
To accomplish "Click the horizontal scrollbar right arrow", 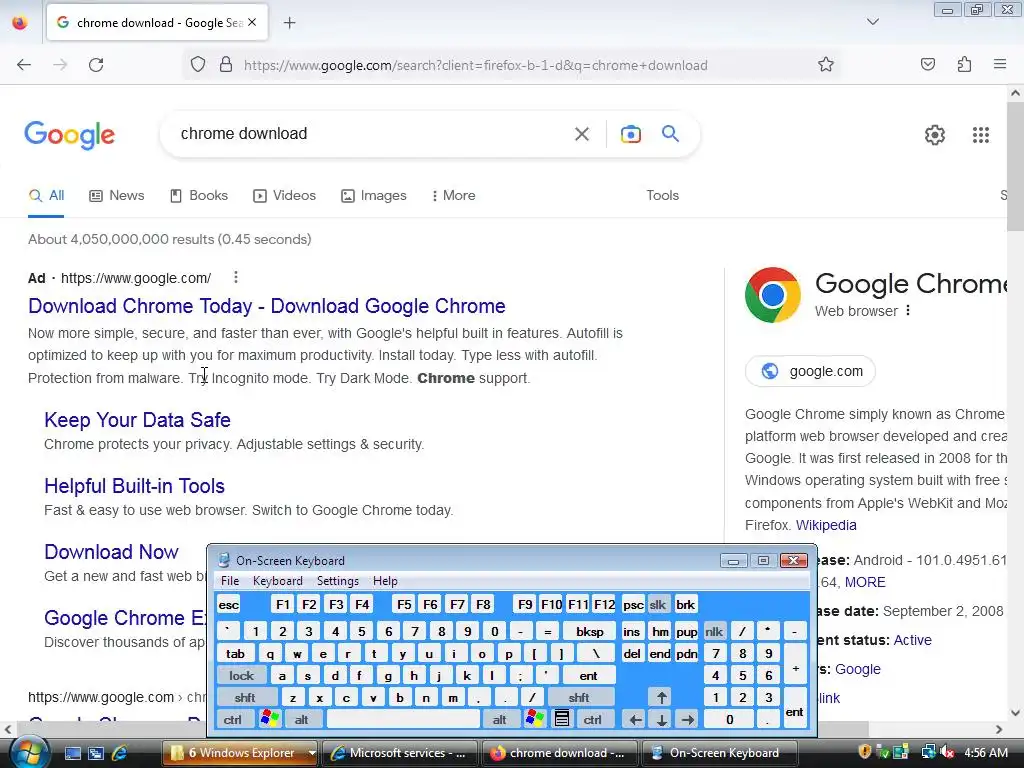I will click(x=999, y=728).
